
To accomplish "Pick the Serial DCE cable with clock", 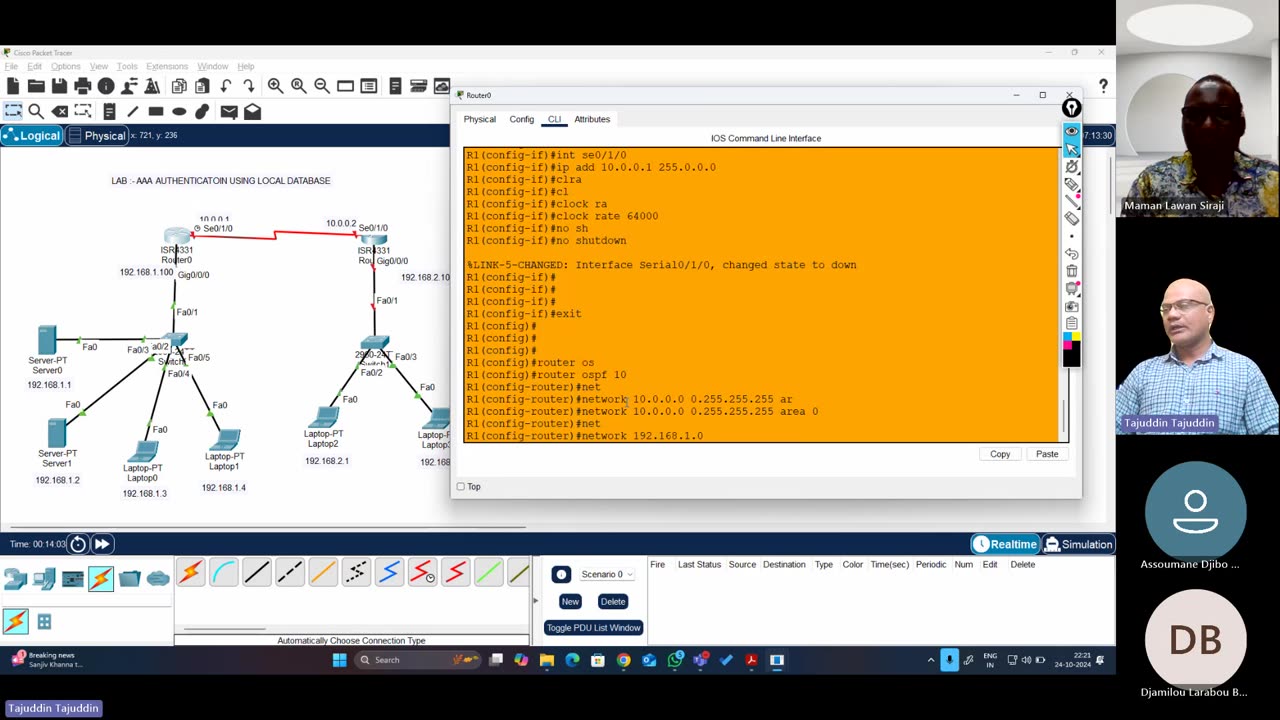I will coord(422,572).
